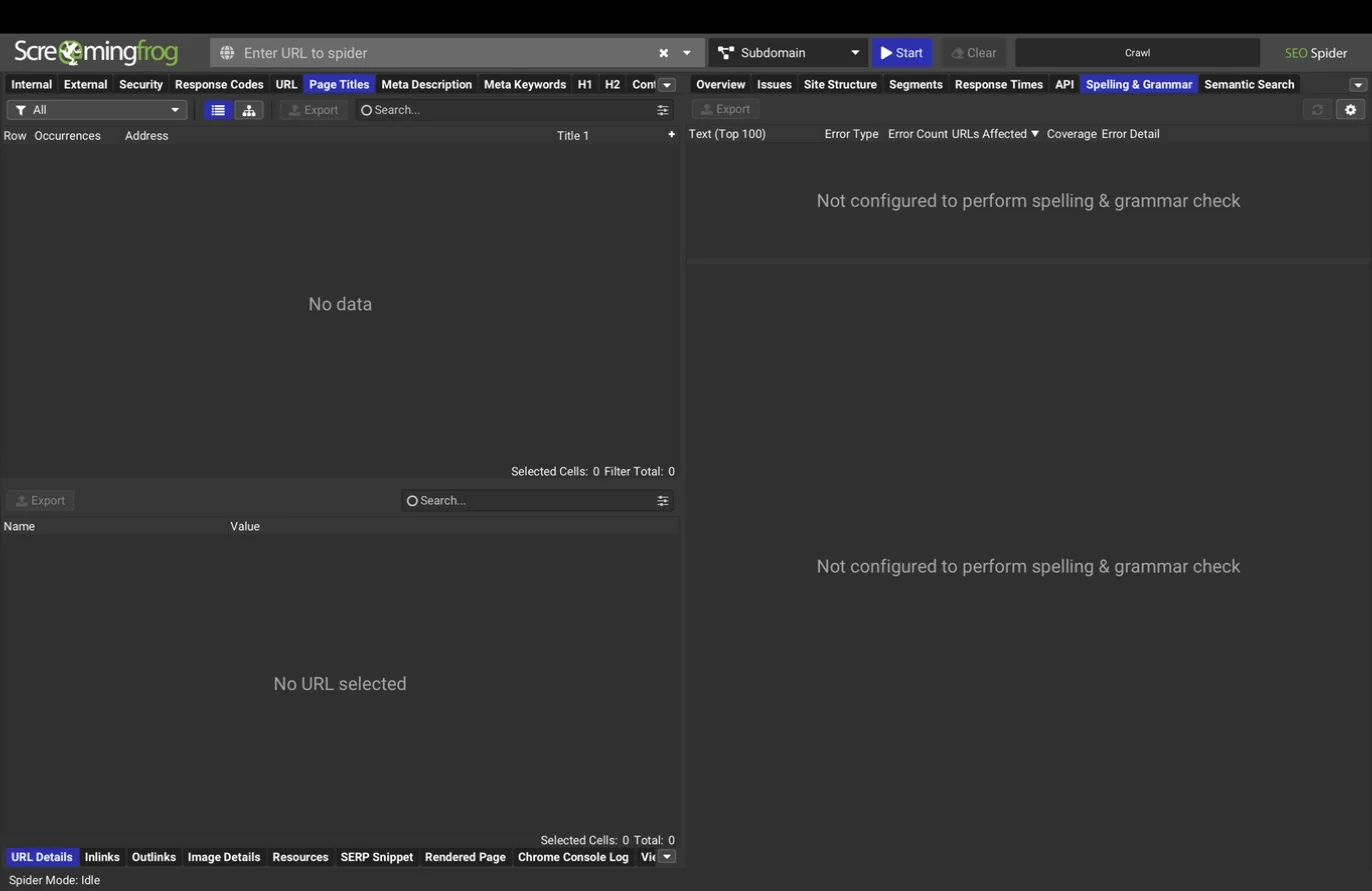Image resolution: width=1372 pixels, height=891 pixels.
Task: Click the globe icon in the URL bar
Action: pos(227,53)
